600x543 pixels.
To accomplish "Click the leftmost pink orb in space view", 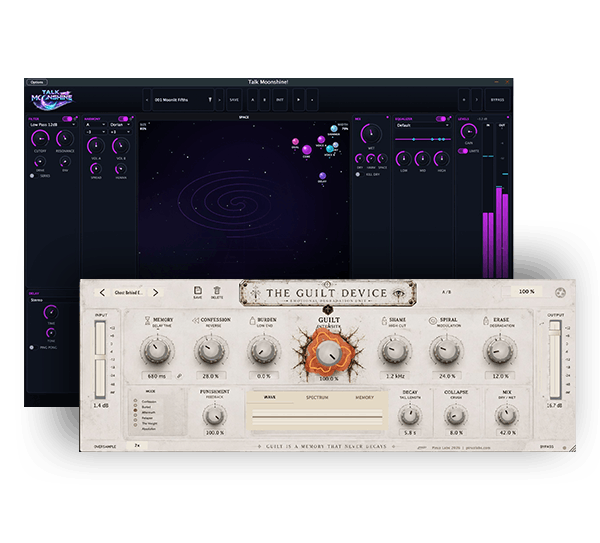I will 295,142.
